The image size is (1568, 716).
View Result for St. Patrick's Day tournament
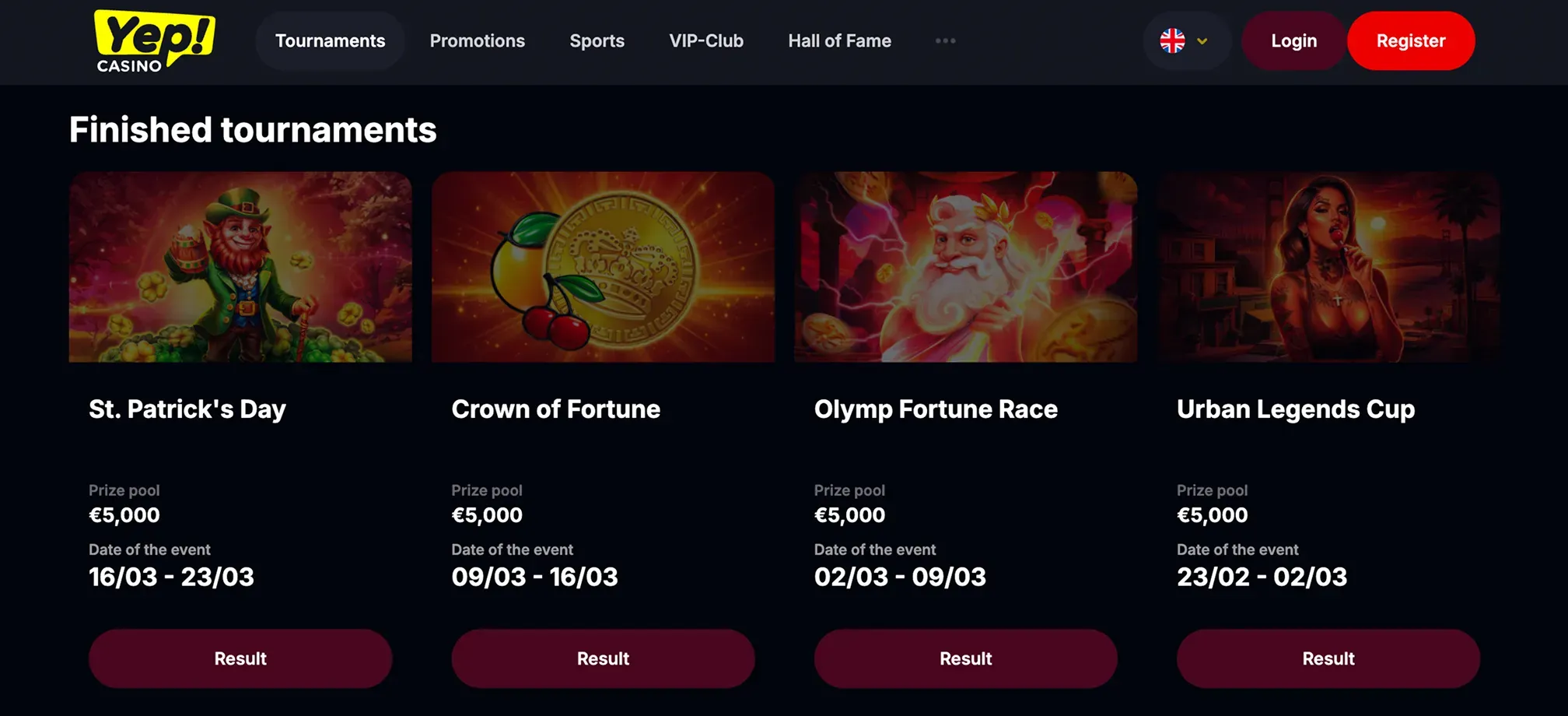click(240, 658)
